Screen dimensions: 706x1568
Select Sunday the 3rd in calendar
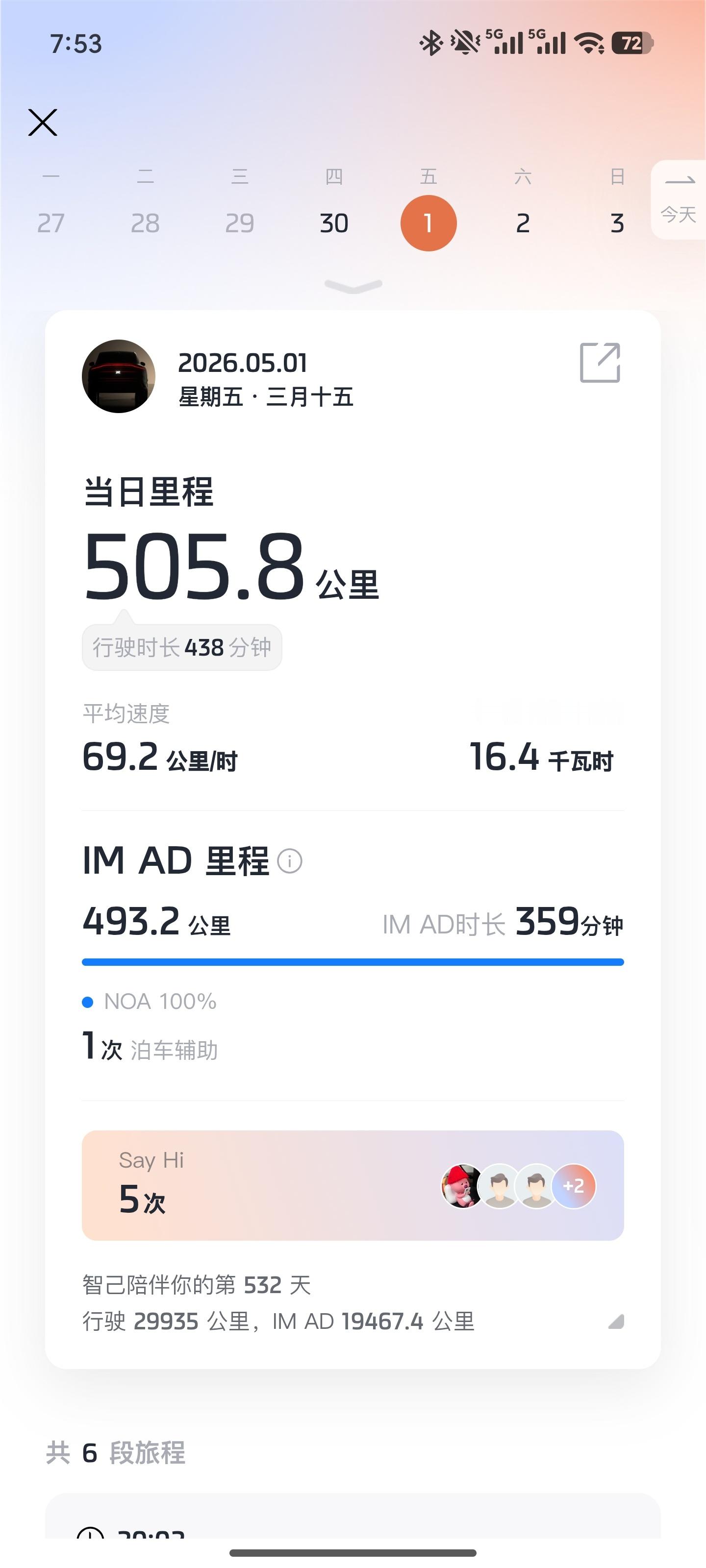pos(617,223)
